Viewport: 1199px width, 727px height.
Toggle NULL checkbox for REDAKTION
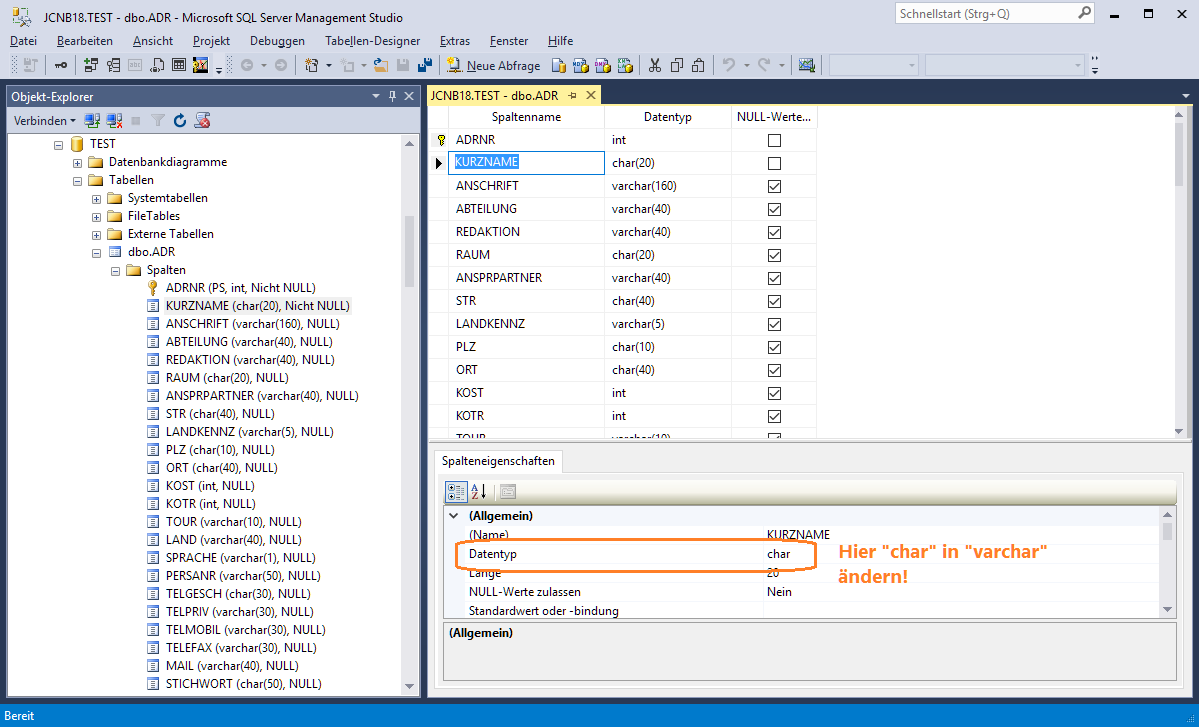[x=774, y=232]
